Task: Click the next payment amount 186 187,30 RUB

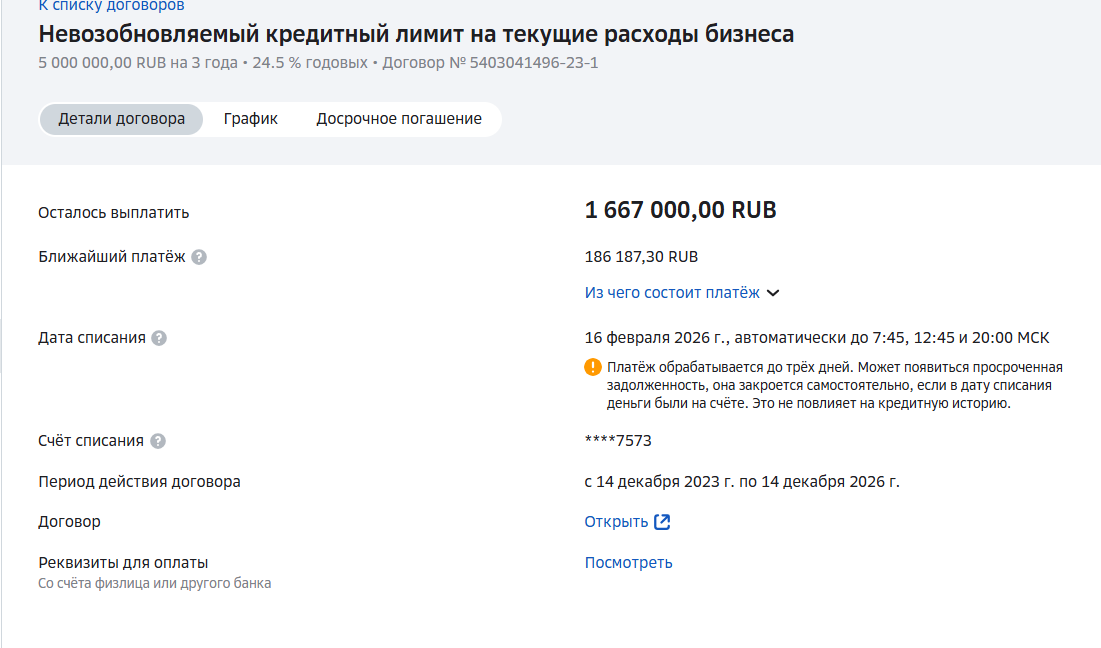Action: coord(641,257)
